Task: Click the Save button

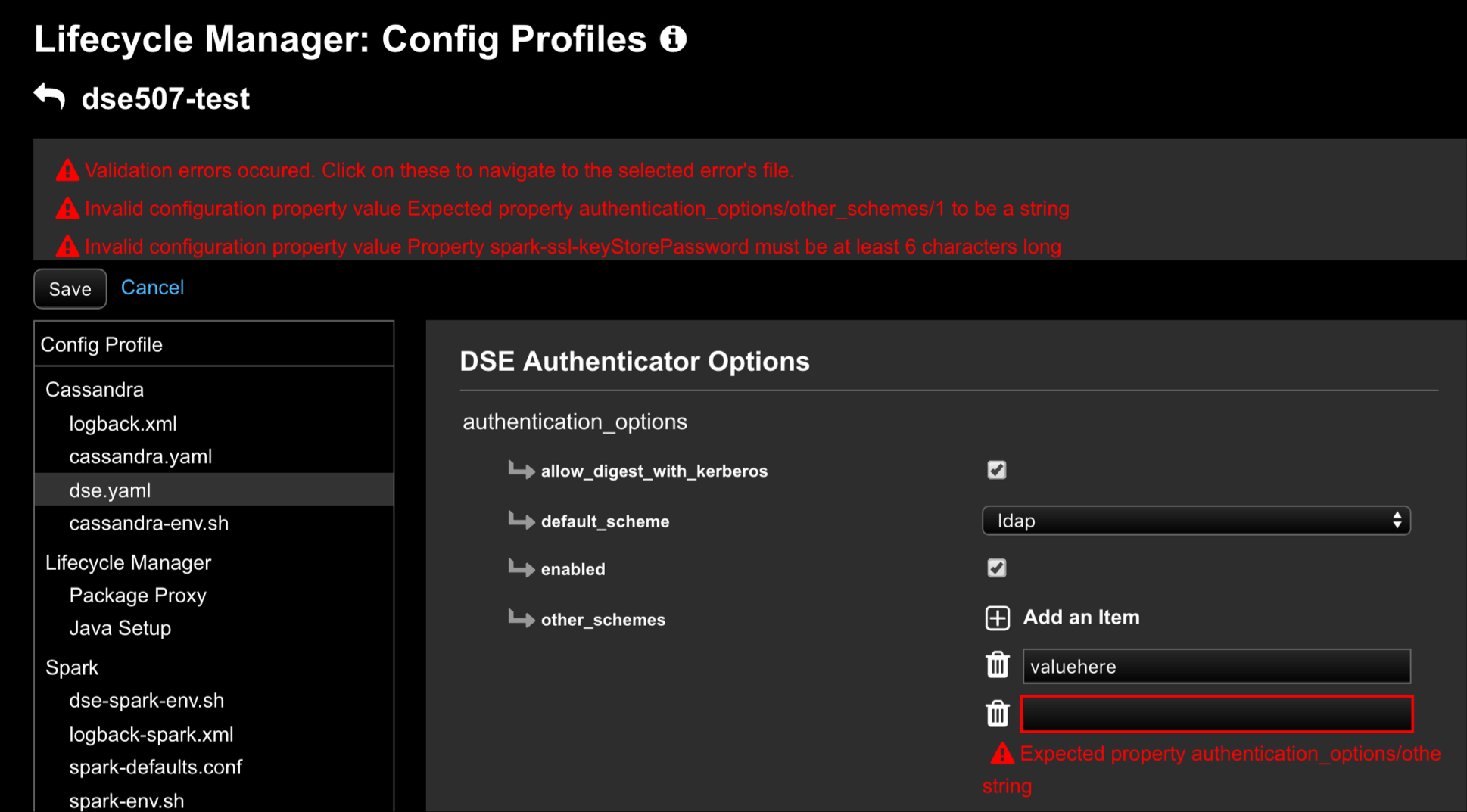Action: coord(70,288)
